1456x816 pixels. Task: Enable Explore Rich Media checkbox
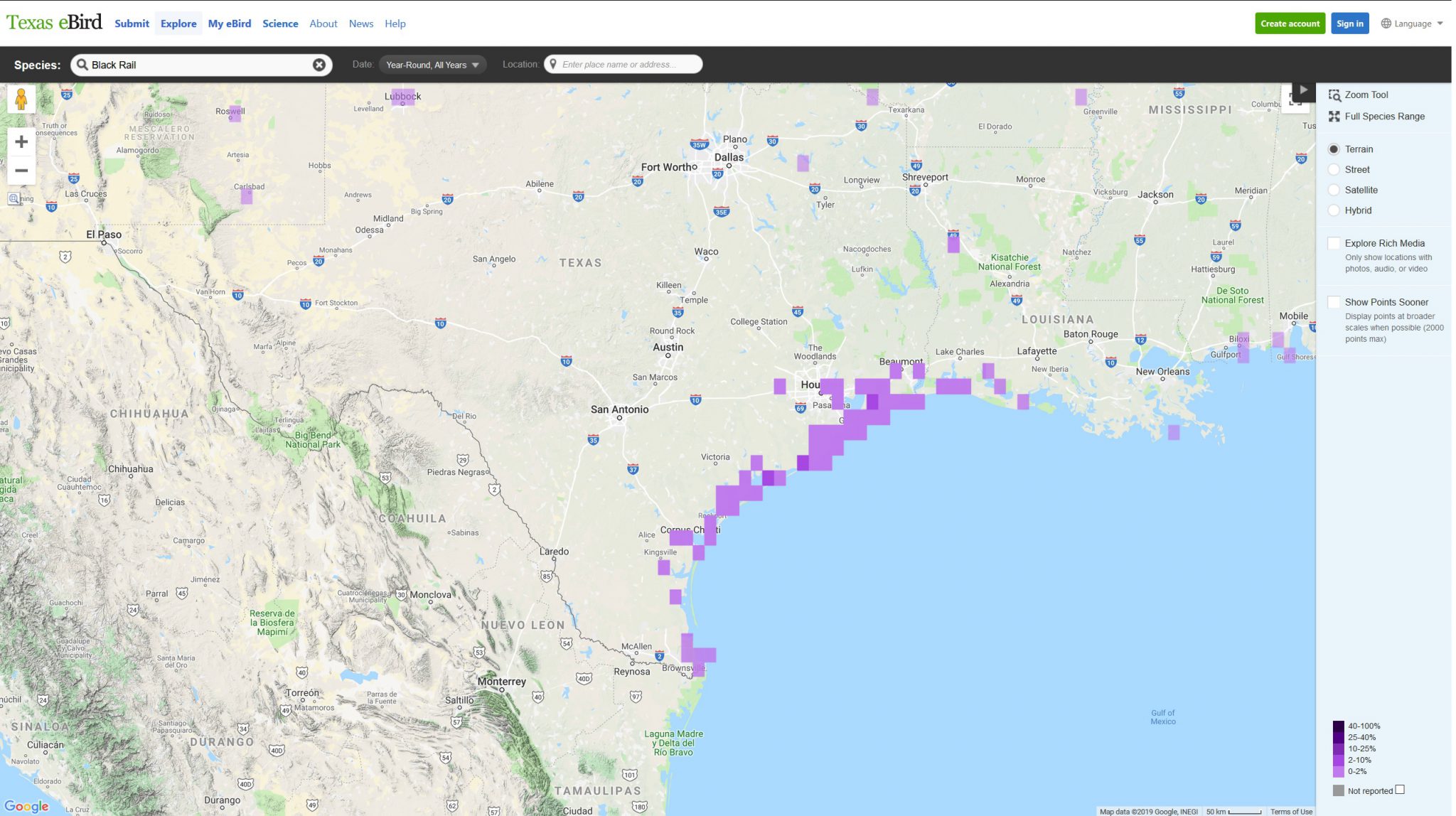1334,243
